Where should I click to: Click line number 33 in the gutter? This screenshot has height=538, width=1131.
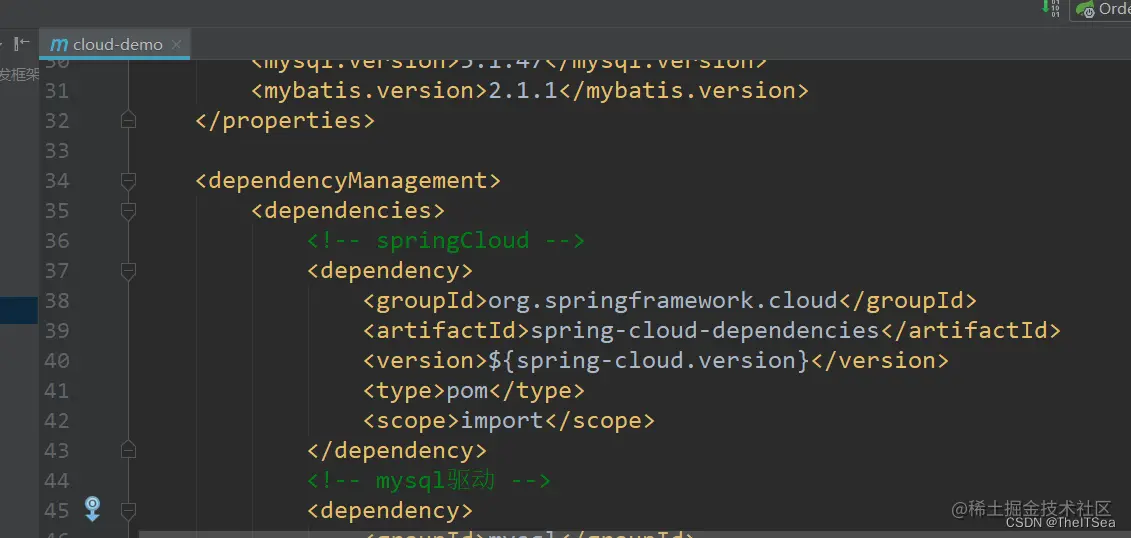click(57, 150)
